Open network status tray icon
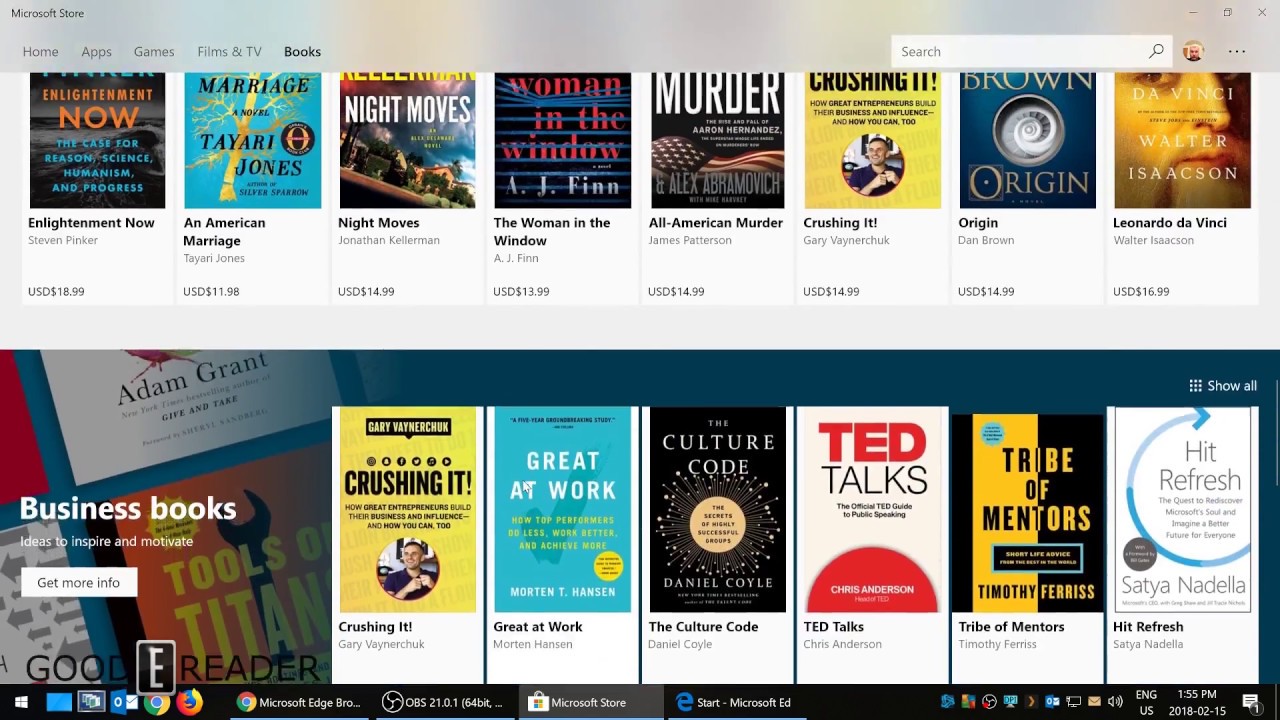Screen dimensions: 1280x720 (x=1073, y=702)
